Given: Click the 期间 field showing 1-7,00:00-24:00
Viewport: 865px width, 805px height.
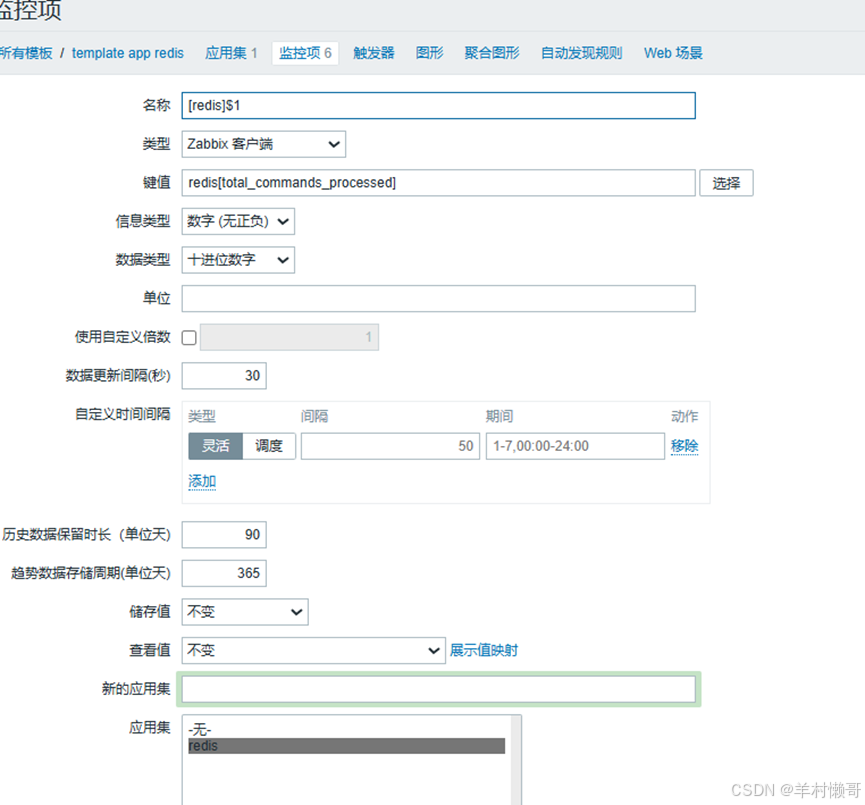Looking at the screenshot, I should tap(575, 446).
